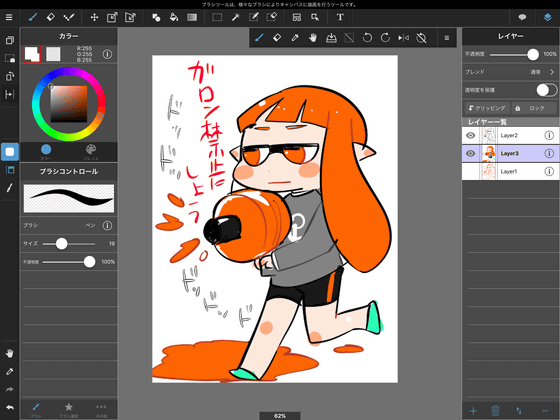Choose the Fill shape tool
The width and height of the screenshot is (560, 420).
pos(156,17)
